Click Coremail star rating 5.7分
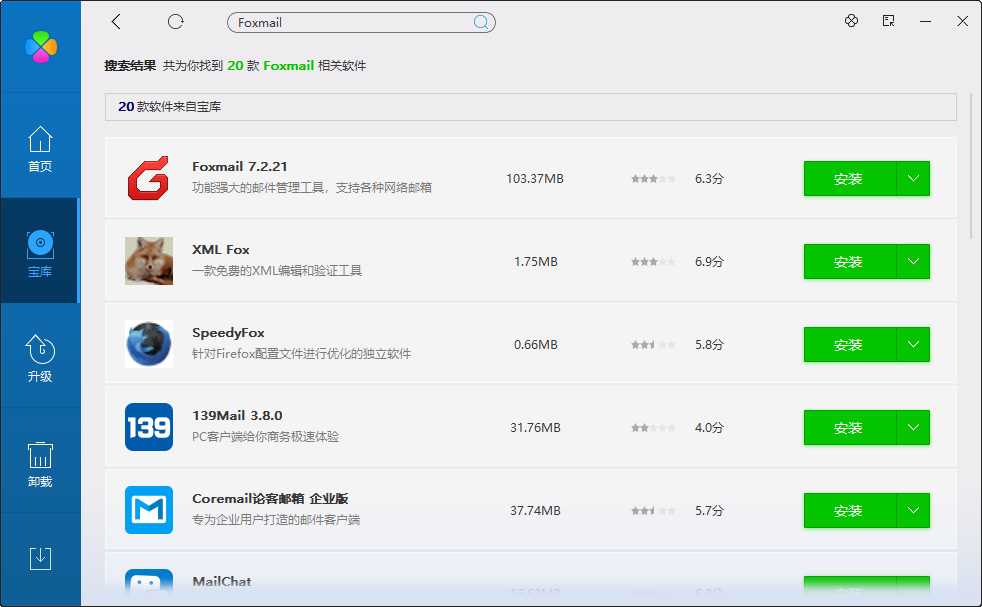The image size is (982, 607). 653,511
